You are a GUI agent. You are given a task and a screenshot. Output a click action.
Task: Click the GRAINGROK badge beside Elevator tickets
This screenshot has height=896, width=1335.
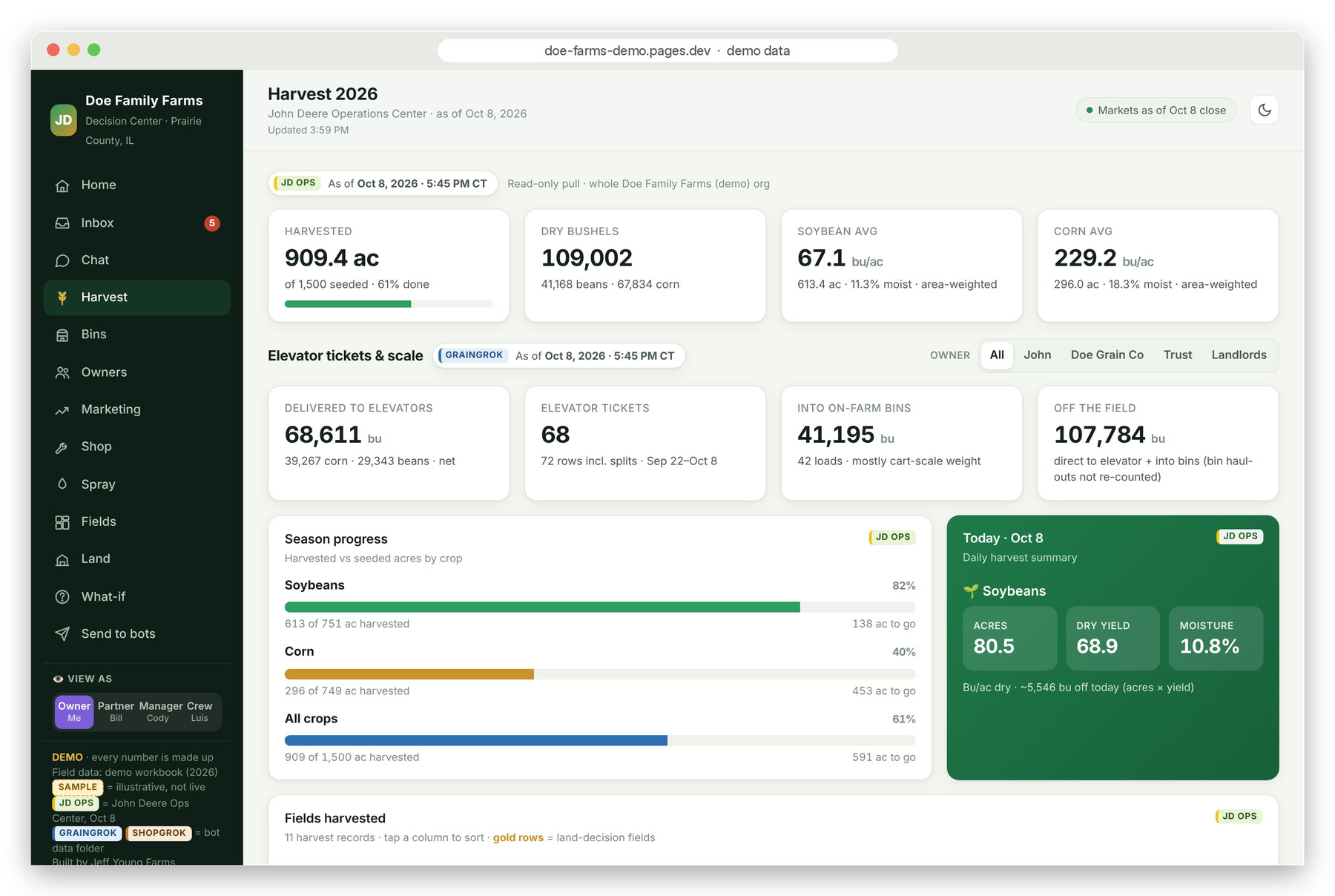[x=472, y=355]
